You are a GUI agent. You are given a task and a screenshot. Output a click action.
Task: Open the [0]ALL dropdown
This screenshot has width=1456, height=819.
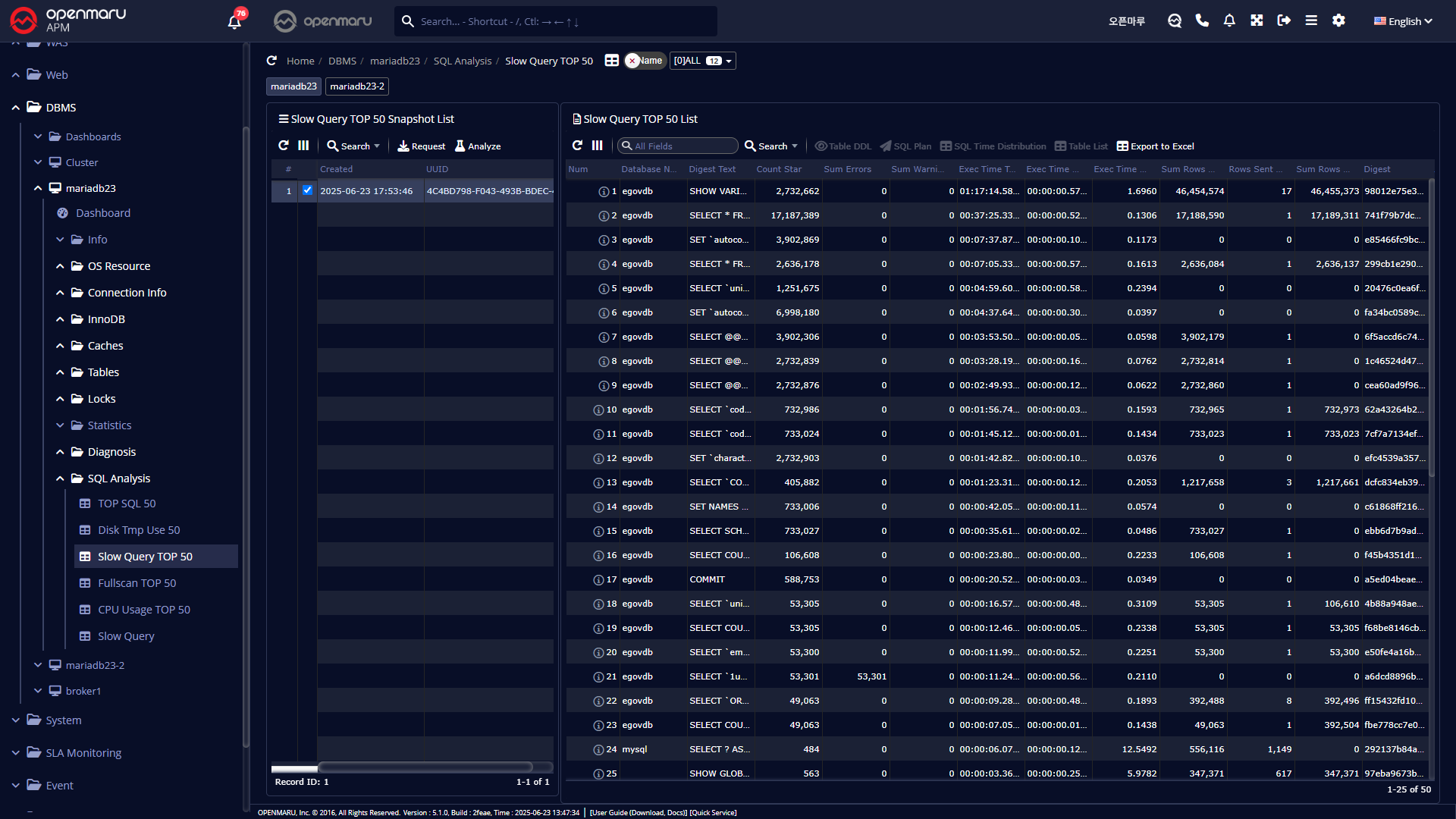coord(702,61)
